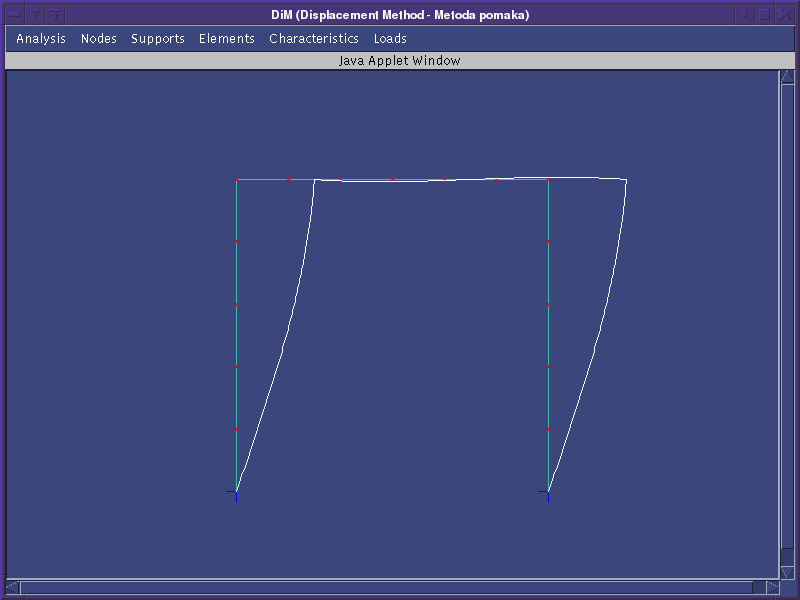800x600 pixels.
Task: Click the horizontal scrollbar right arrow
Action: pos(772,587)
